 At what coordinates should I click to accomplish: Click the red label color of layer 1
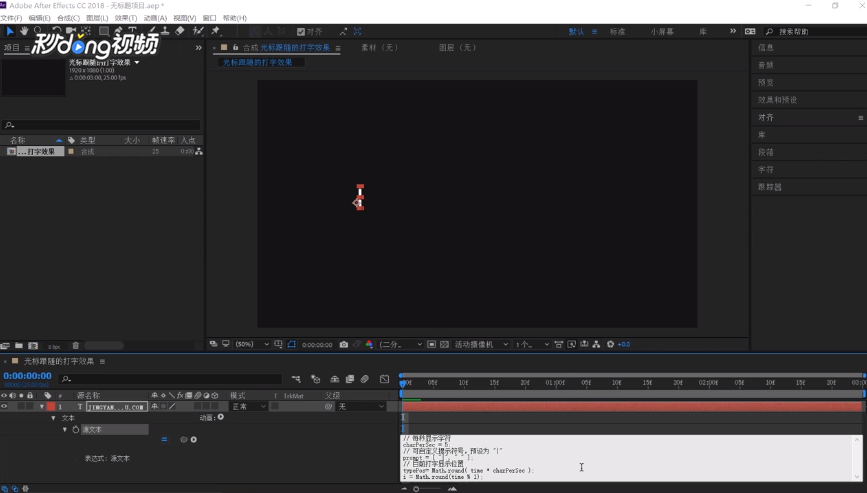pos(51,407)
